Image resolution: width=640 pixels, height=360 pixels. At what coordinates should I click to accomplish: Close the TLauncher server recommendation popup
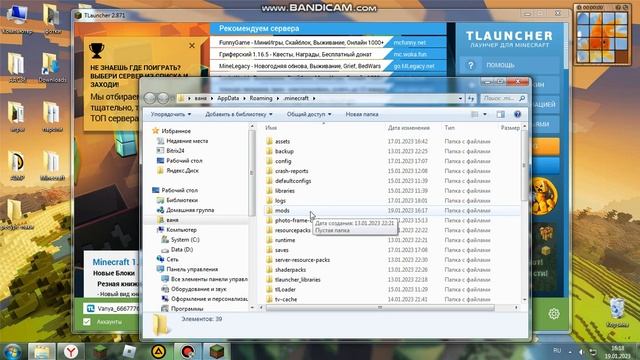tap(192, 46)
